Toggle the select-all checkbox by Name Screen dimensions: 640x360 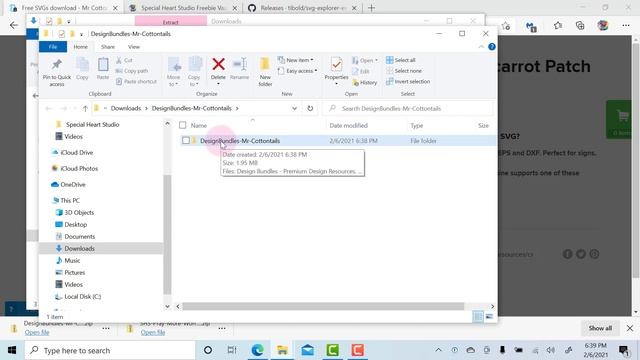click(x=183, y=125)
